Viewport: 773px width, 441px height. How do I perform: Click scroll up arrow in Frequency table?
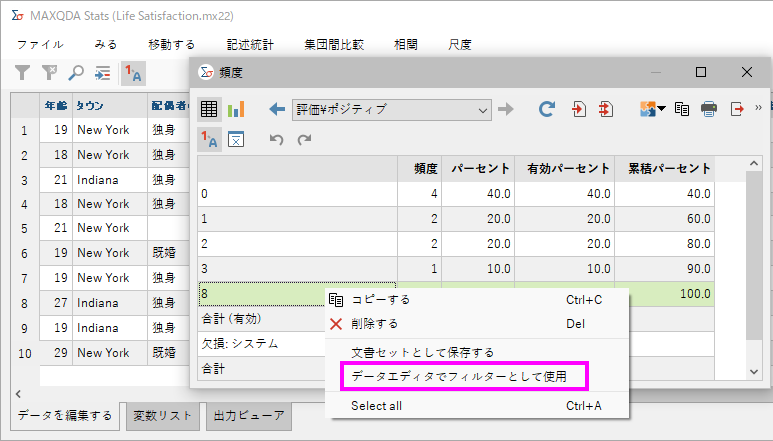coord(754,163)
